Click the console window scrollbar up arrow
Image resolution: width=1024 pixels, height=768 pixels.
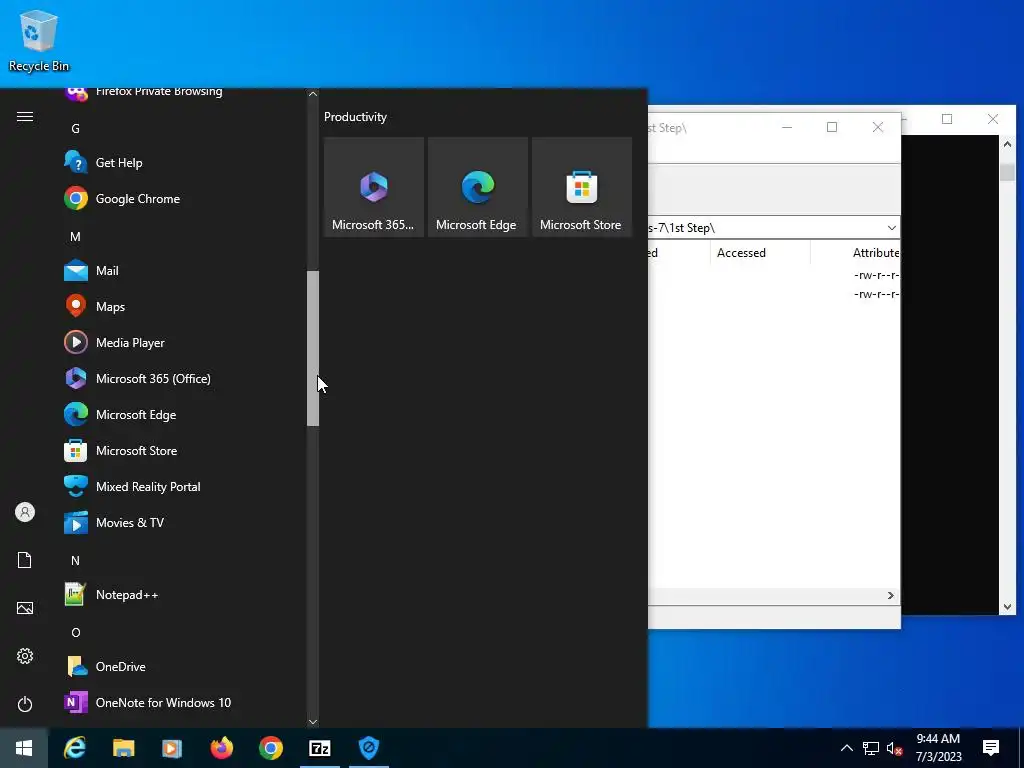coord(1007,144)
